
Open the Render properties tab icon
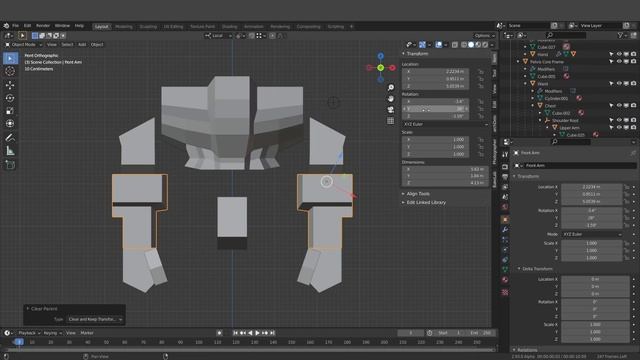(x=505, y=167)
